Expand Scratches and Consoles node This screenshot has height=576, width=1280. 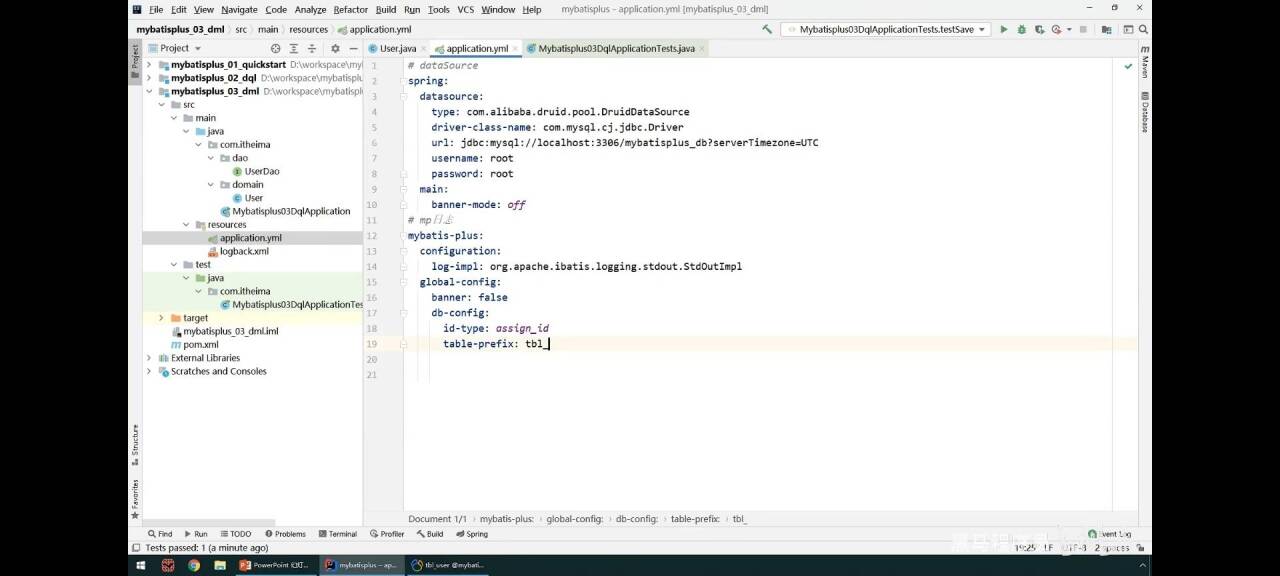click(x=149, y=371)
